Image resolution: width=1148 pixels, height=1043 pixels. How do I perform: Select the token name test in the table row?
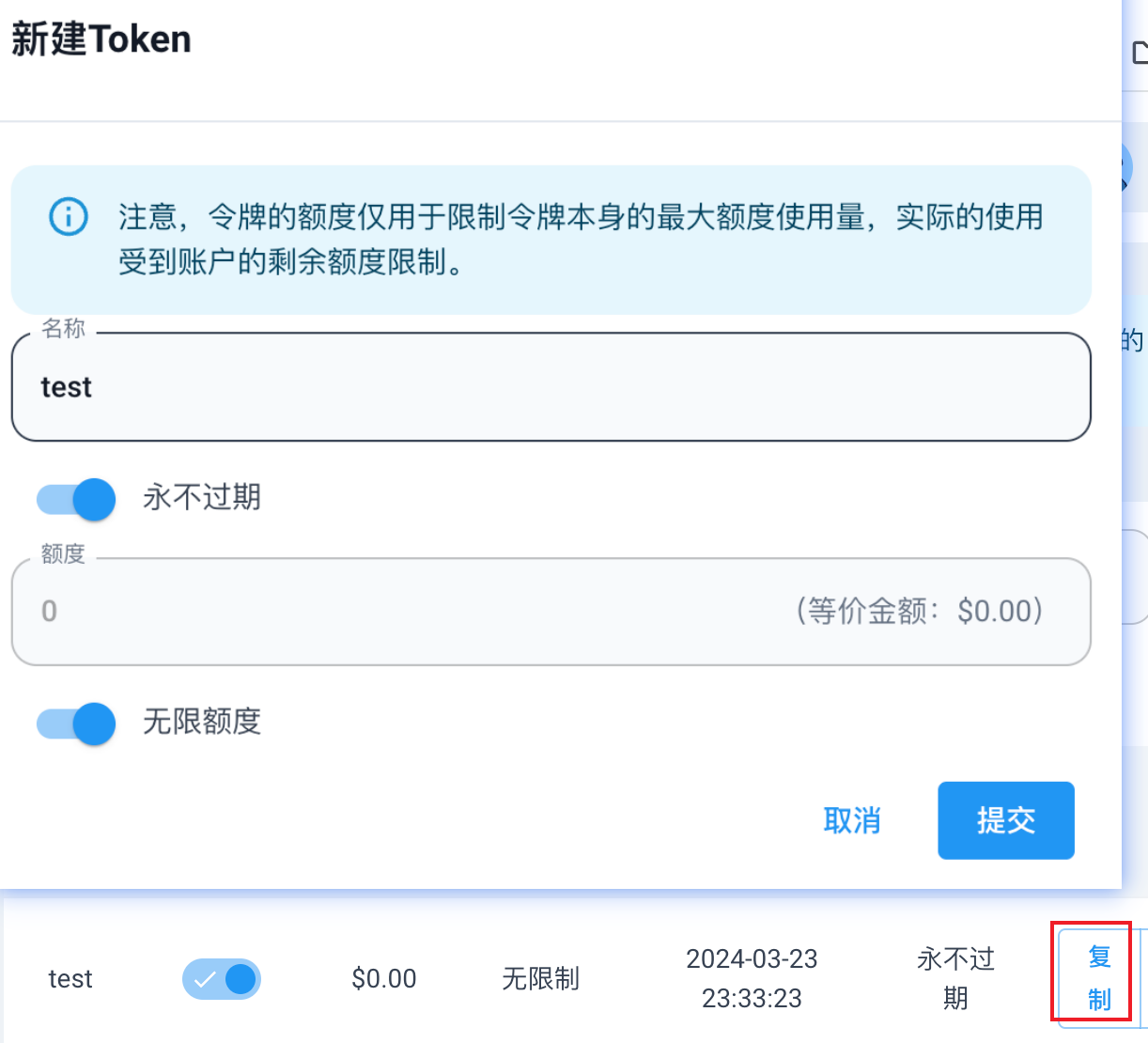(70, 979)
